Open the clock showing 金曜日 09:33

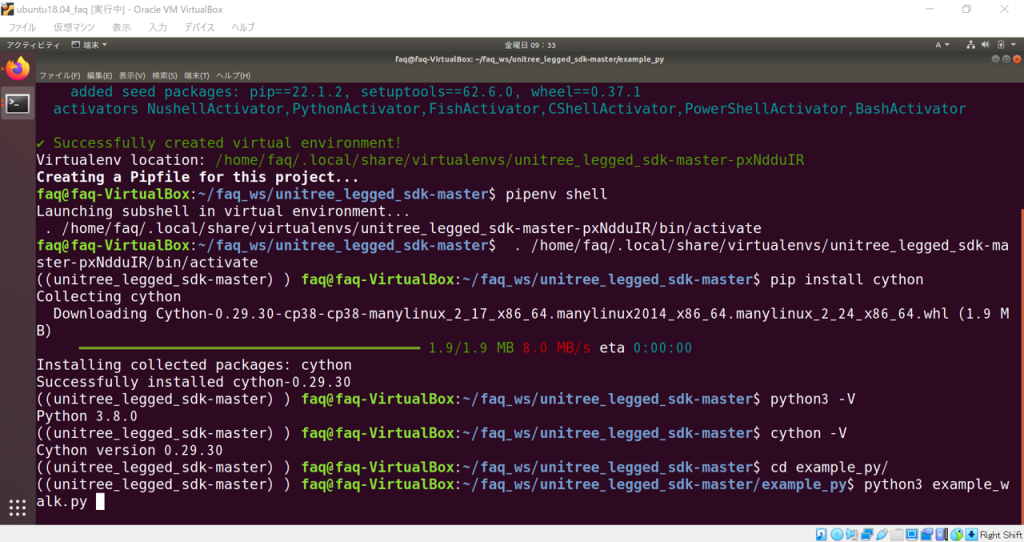click(530, 44)
